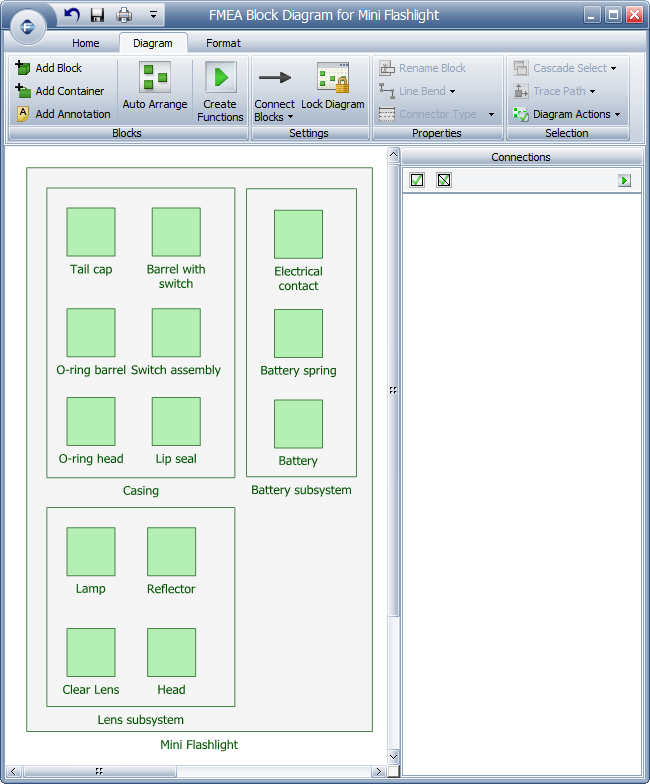Screen dimensions: 650x784
Task: Click Add Block
Action: point(48,68)
